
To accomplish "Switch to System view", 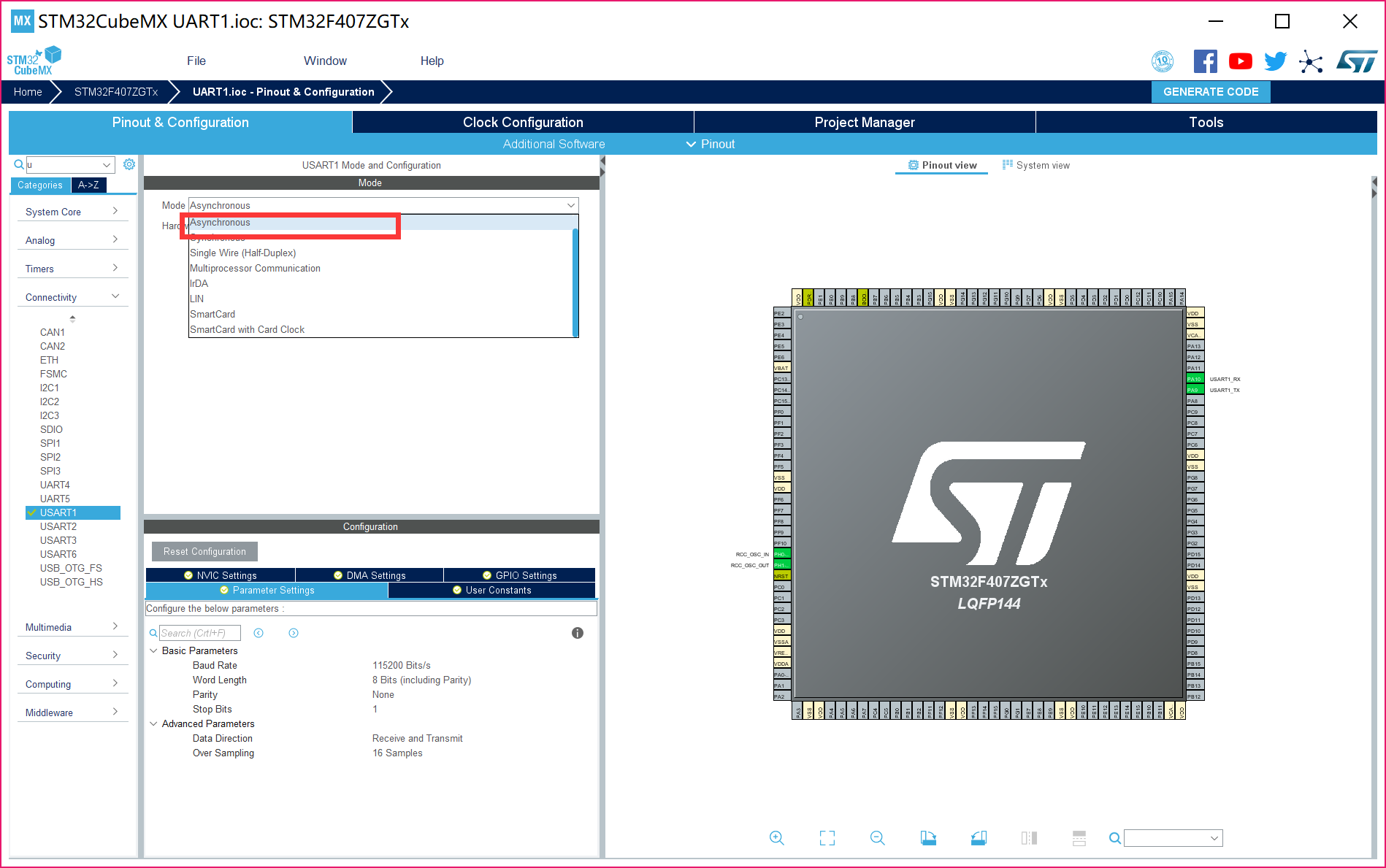I will click(x=1036, y=165).
